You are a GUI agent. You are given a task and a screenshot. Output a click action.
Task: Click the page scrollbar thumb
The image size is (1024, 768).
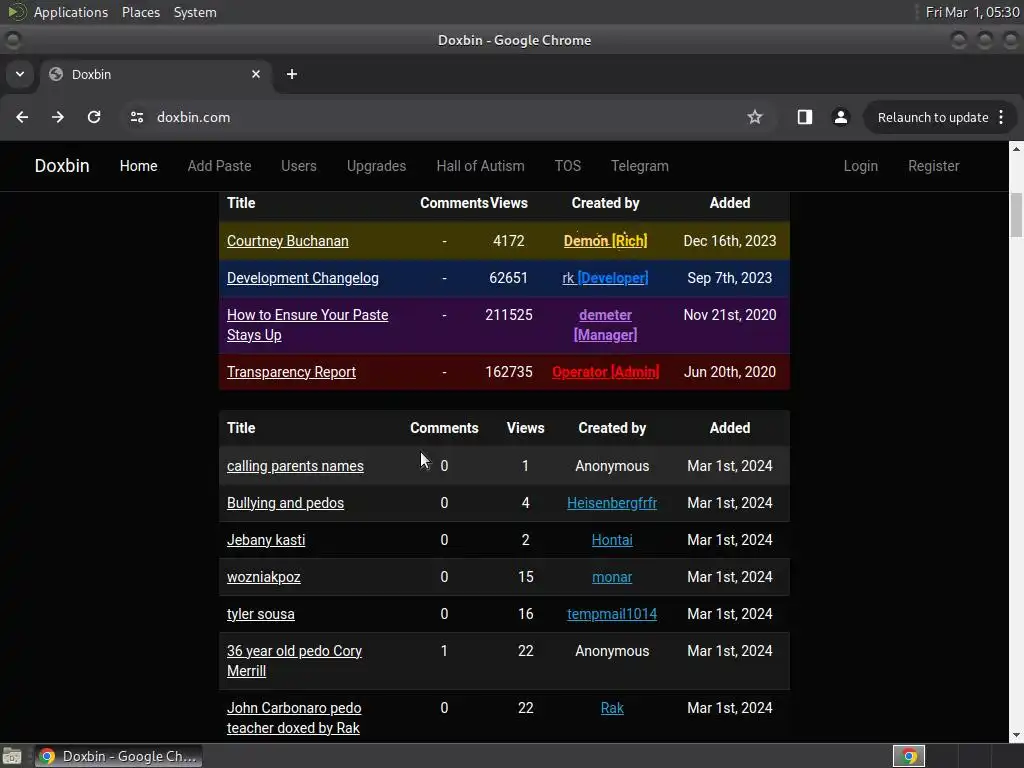[1016, 216]
